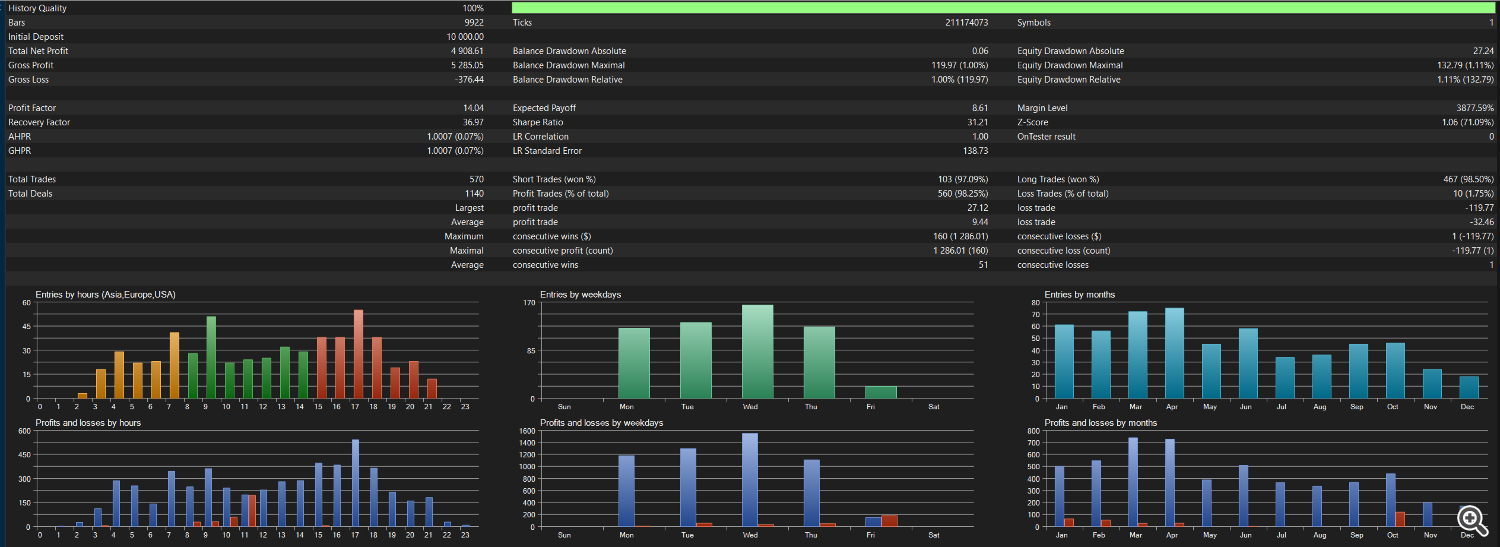Click the Sharpe Ratio value 31.21
The width and height of the screenshot is (1500, 547).
pyautogui.click(x=979, y=122)
